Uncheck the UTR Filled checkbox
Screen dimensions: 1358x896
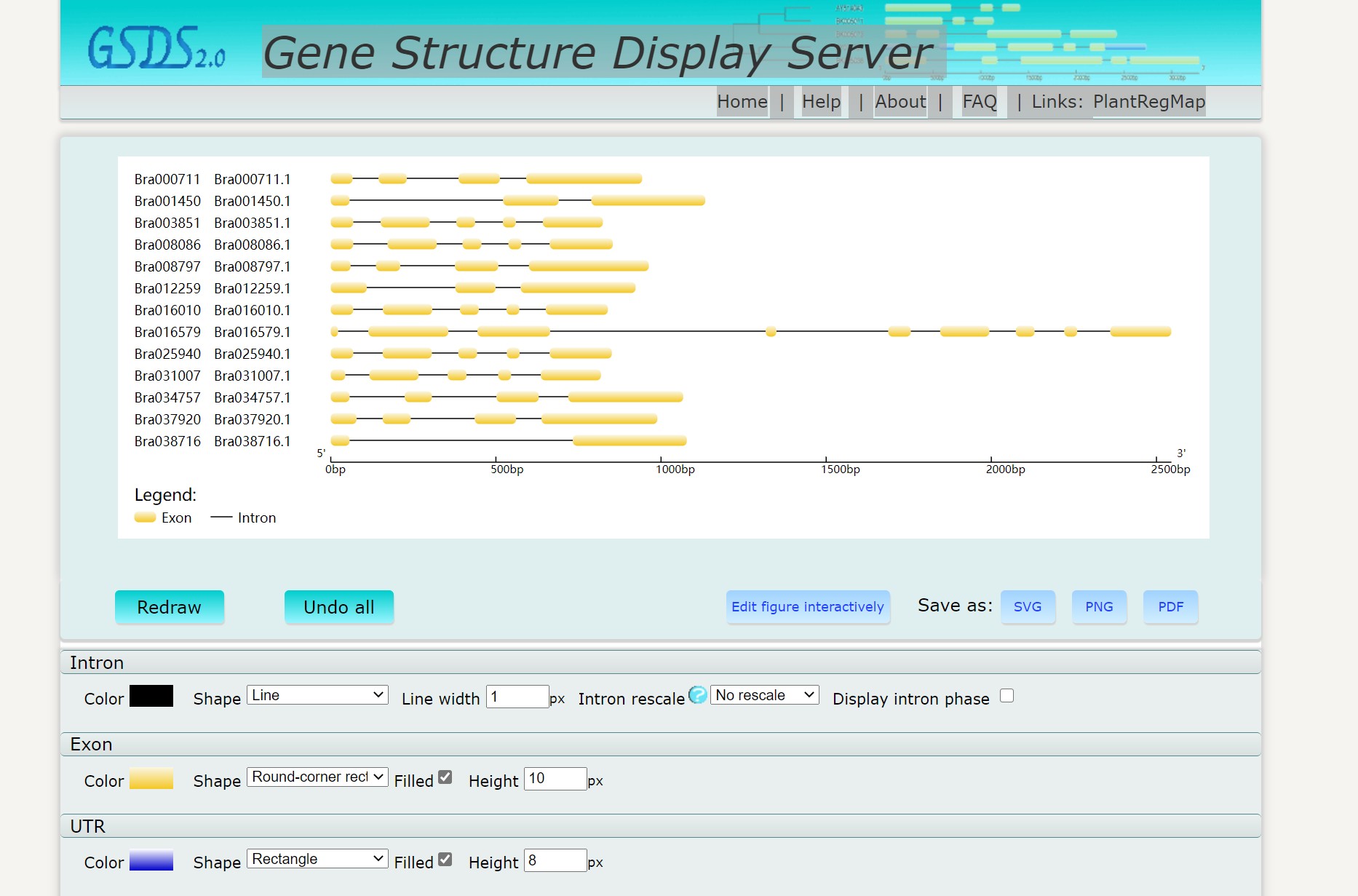pos(445,859)
